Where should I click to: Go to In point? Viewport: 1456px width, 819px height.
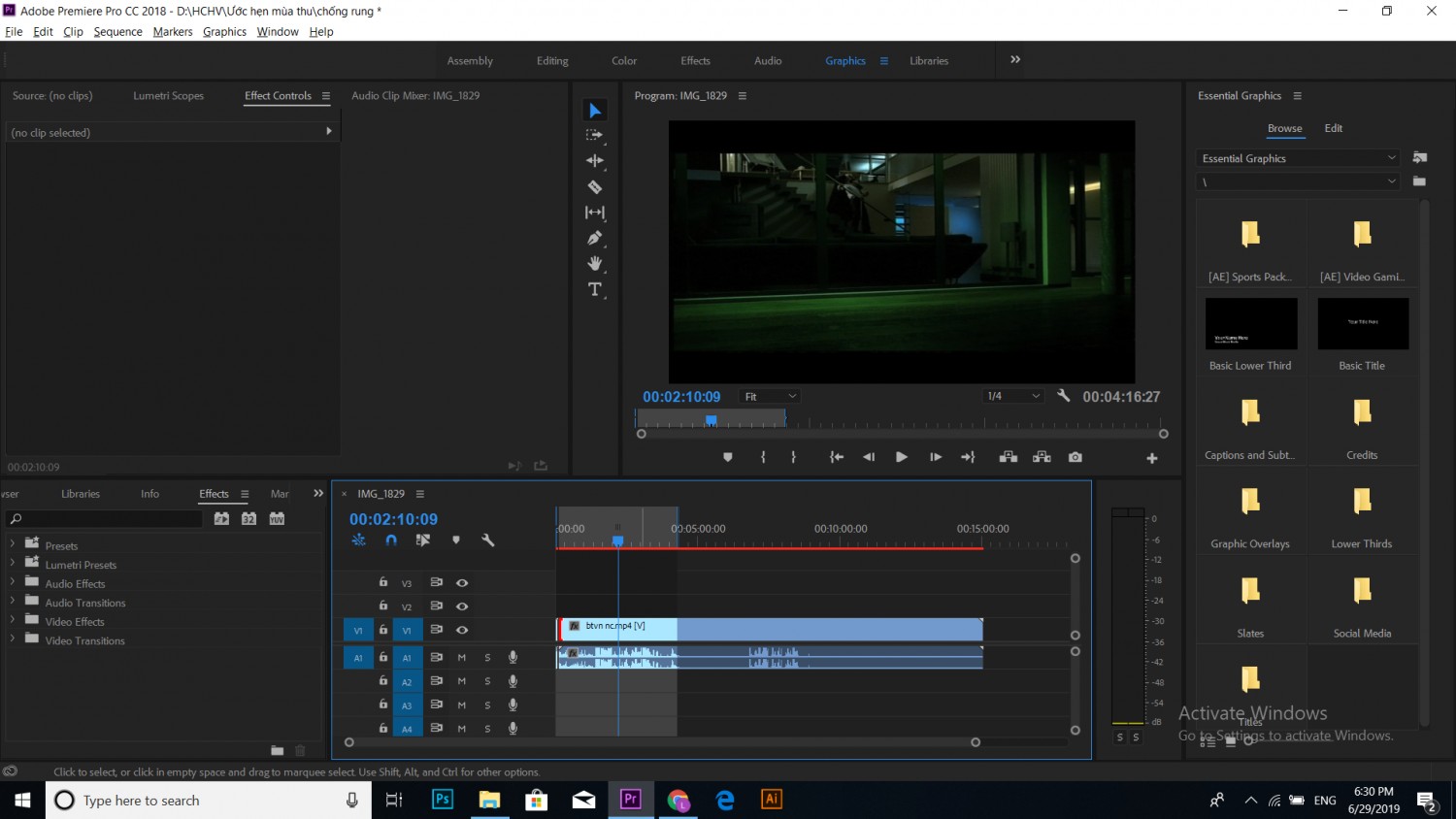[836, 457]
